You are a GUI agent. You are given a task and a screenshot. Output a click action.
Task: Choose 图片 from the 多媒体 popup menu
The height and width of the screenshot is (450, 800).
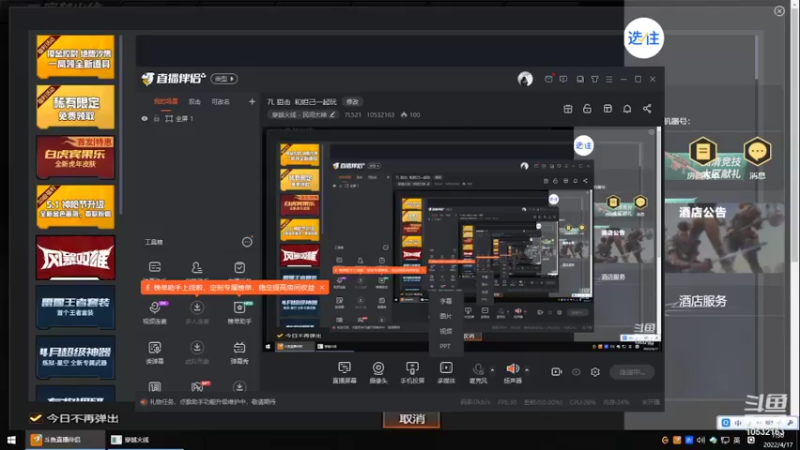coord(445,316)
